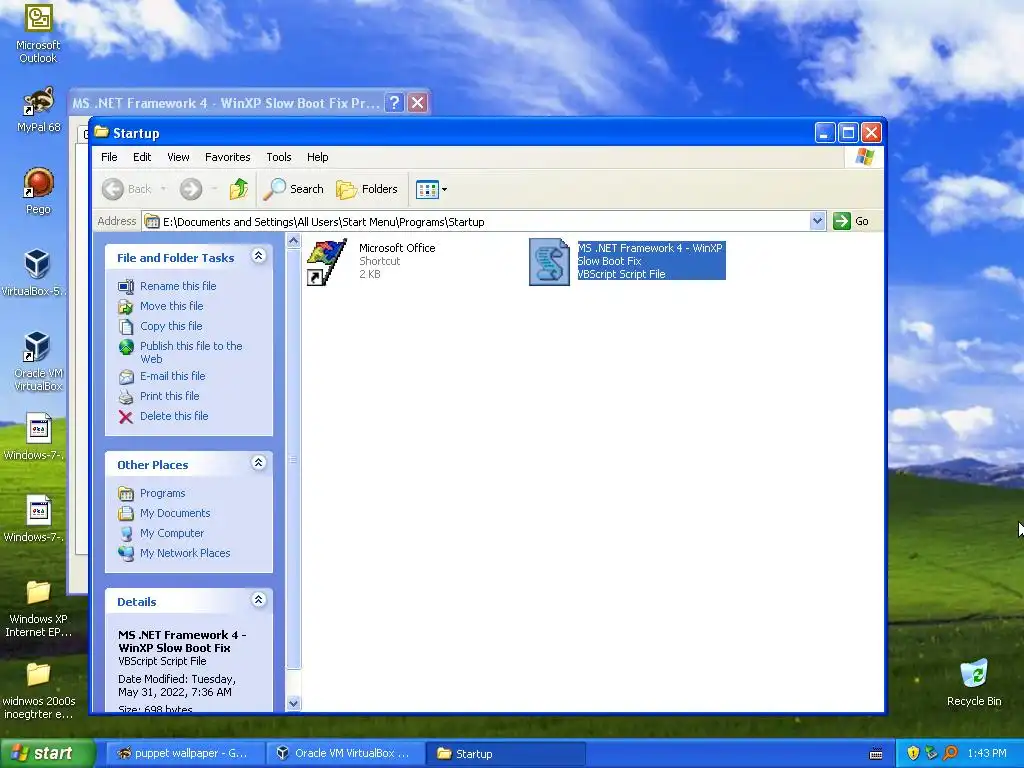Click the Back navigation button

point(127,189)
